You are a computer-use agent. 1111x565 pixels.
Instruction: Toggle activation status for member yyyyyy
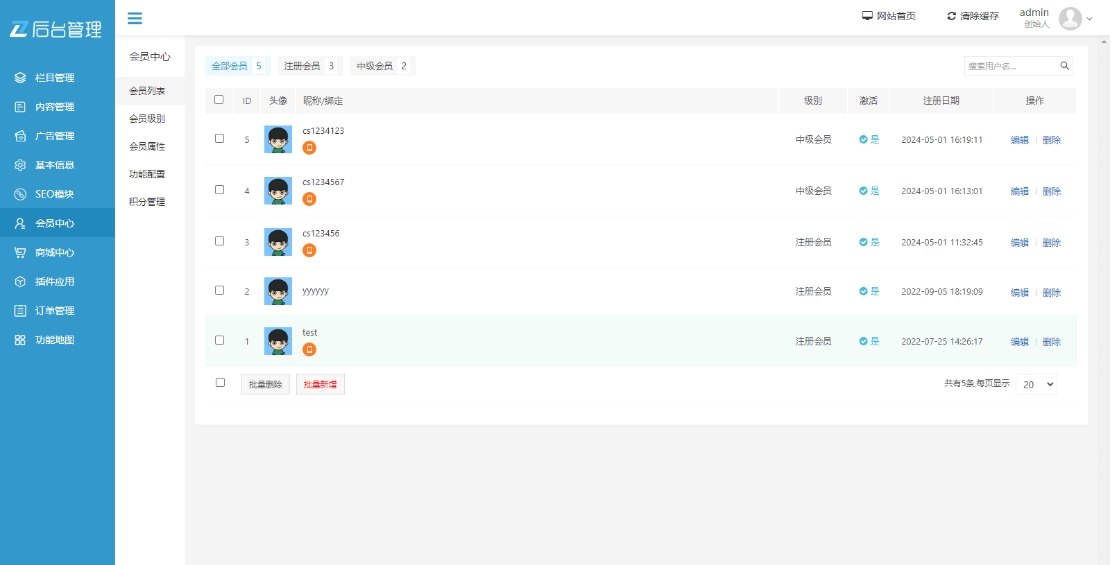click(868, 292)
